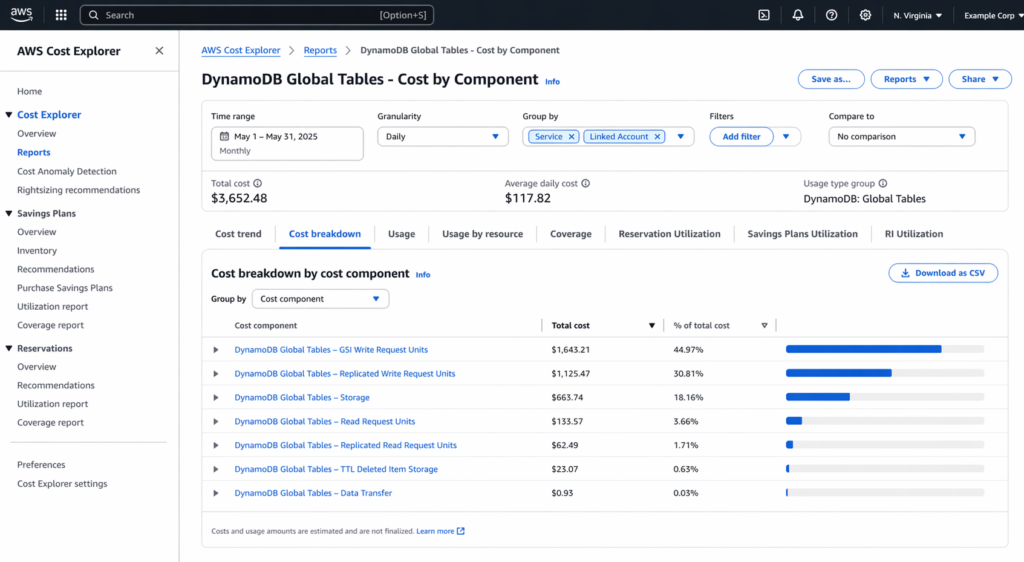Click the Average daily cost info icon
Screen dimensions: 1024x562
586,183
